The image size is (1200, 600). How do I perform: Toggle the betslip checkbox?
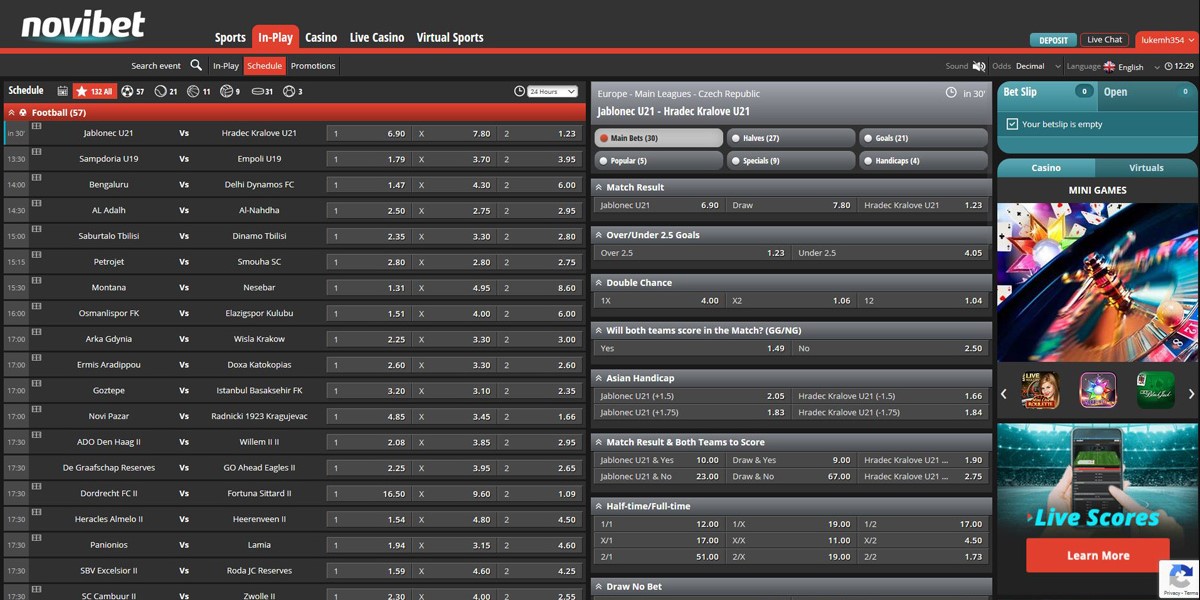[x=1012, y=125]
